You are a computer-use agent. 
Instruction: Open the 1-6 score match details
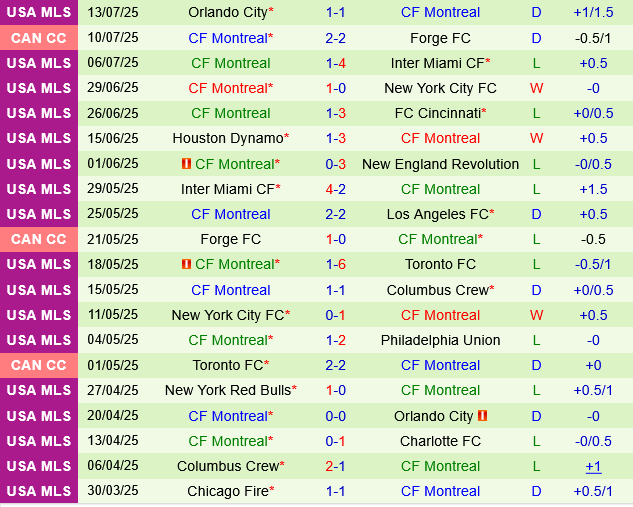pos(336,264)
